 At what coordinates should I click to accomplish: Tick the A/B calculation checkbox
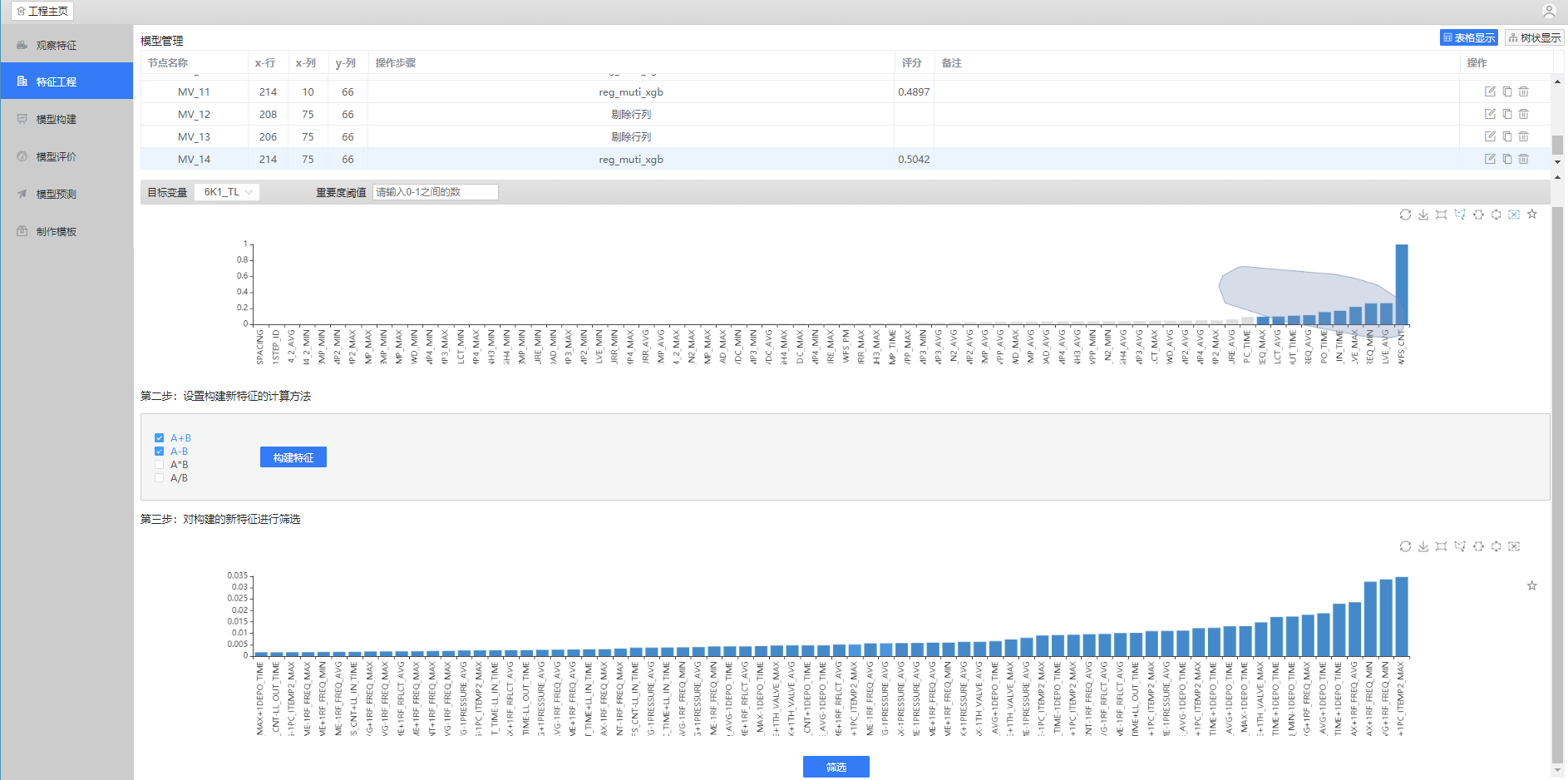point(159,478)
